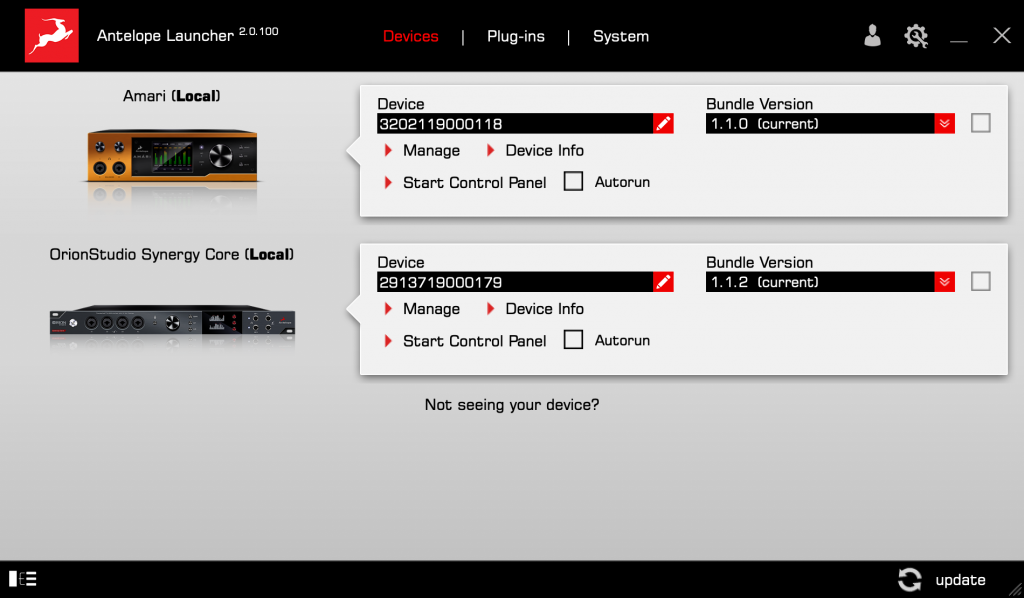Image resolution: width=1024 pixels, height=598 pixels.
Task: Click the window resize grip corner
Action: point(1016,590)
